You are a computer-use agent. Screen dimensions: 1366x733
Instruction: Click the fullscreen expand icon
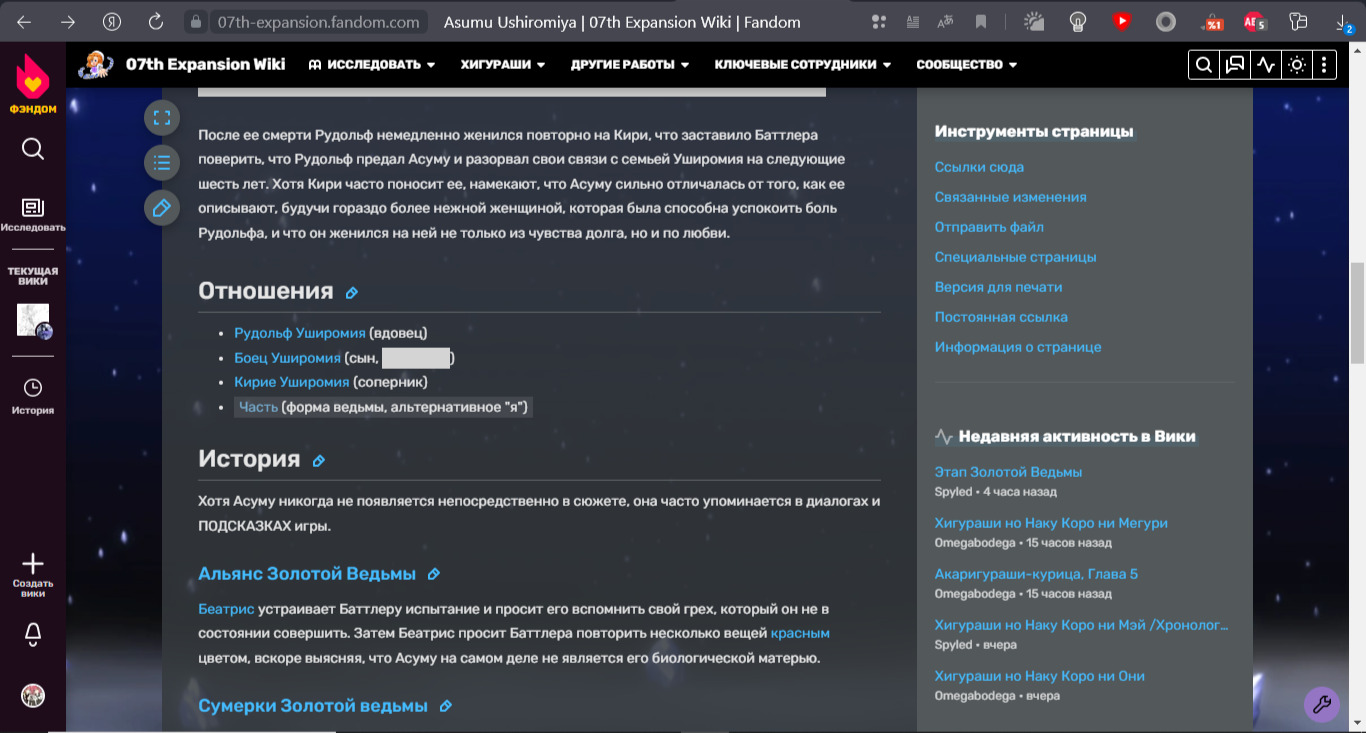[162, 118]
